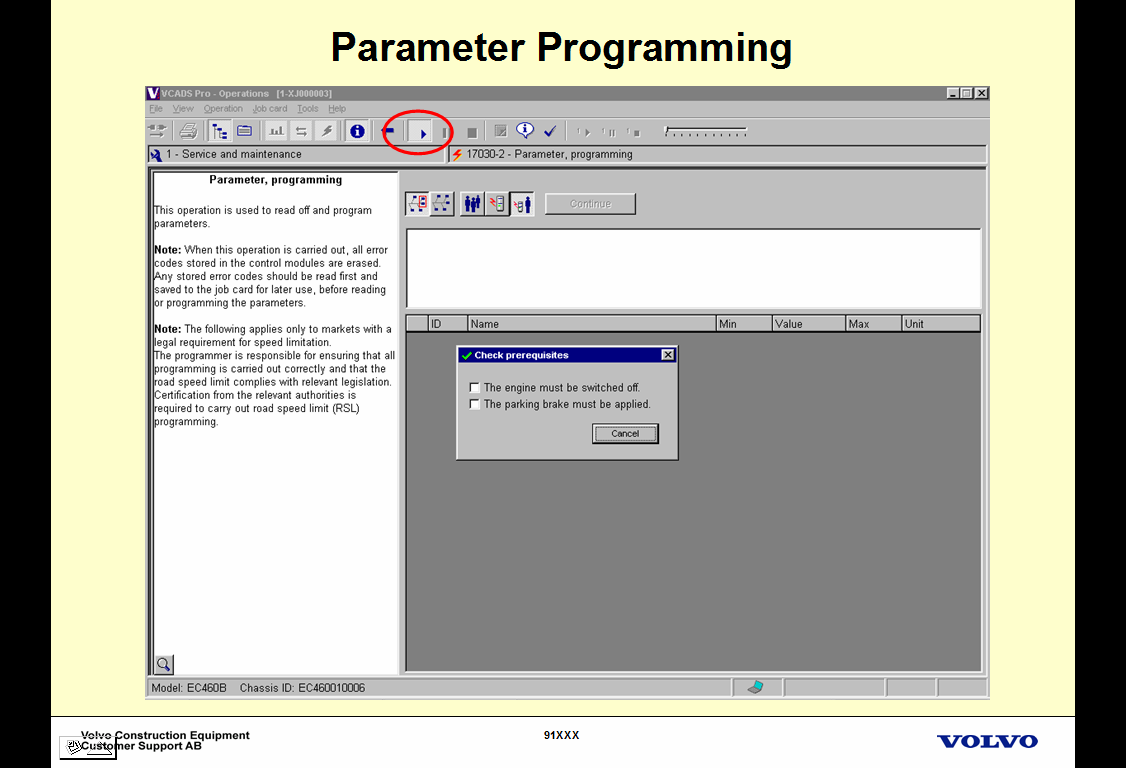Check 'The parking brake must be applied'
Viewport: 1126px width, 768px height.
[474, 404]
